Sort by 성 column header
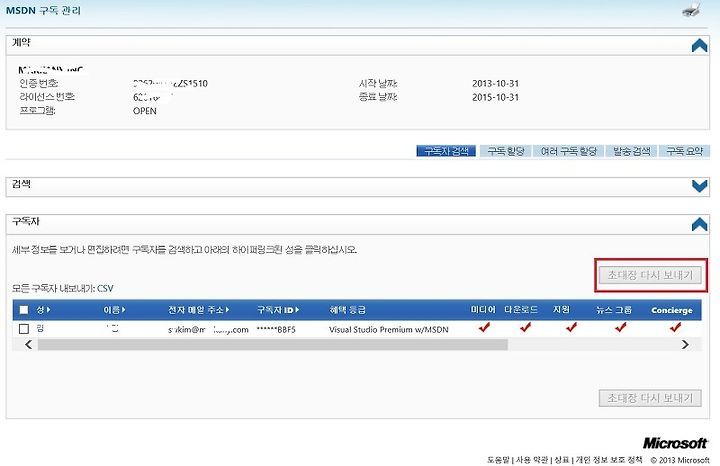720x466 pixels. pyautogui.click(x=43, y=310)
